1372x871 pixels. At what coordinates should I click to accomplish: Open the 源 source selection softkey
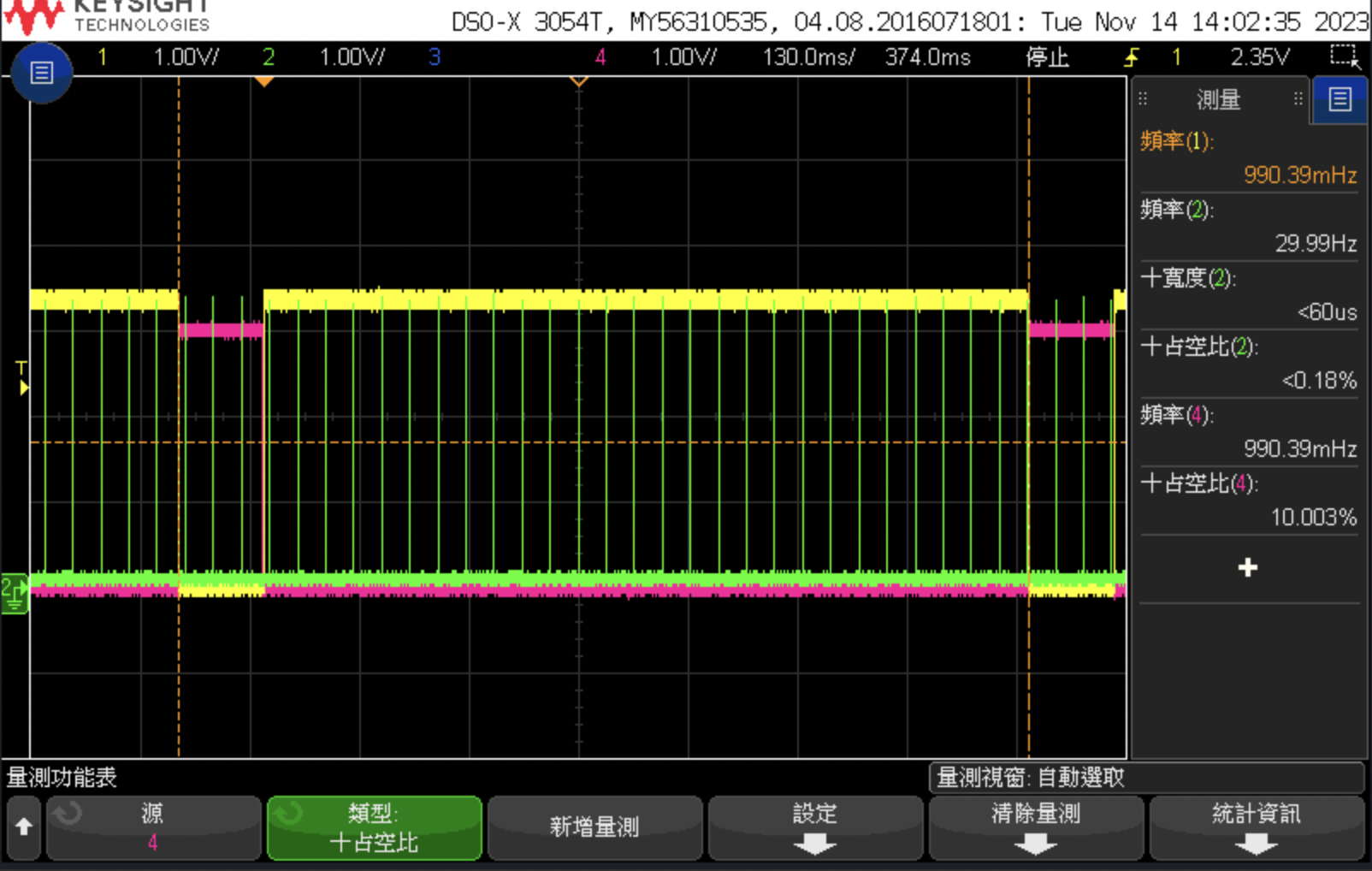pos(152,827)
